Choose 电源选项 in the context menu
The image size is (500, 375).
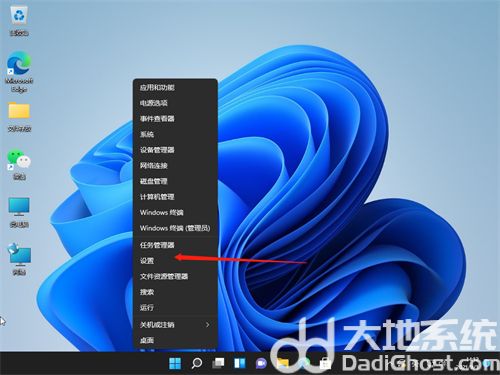click(175, 103)
